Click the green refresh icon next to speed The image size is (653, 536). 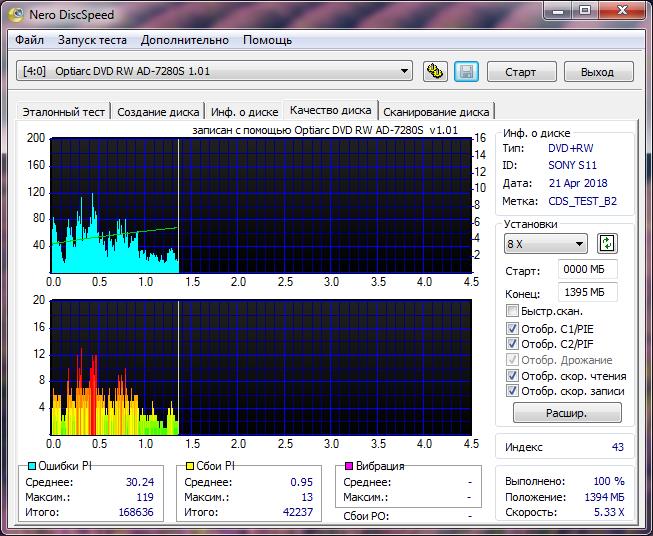(x=607, y=244)
